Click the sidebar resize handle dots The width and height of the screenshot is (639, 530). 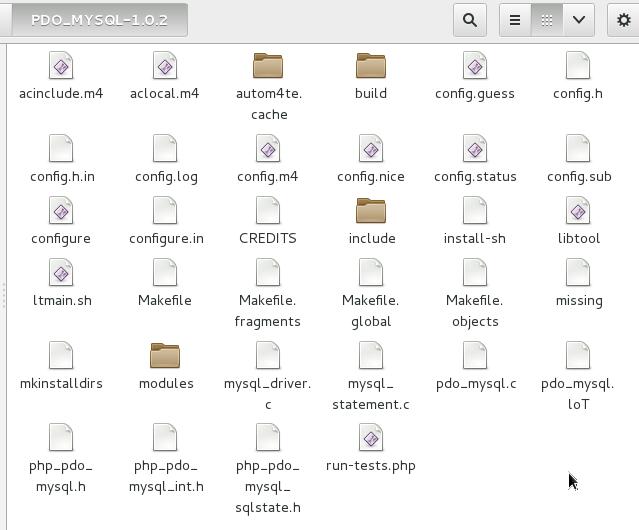[x=4, y=294]
